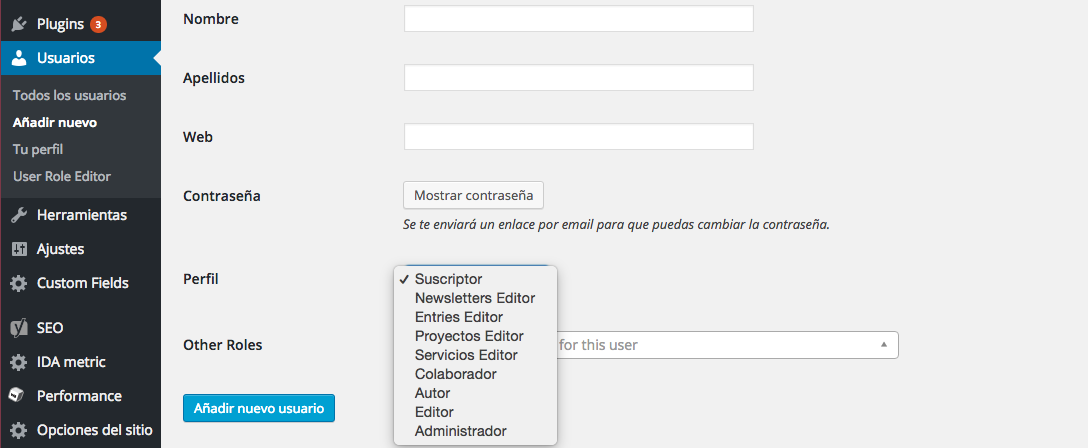Open the Herramientas menu

pos(80,215)
